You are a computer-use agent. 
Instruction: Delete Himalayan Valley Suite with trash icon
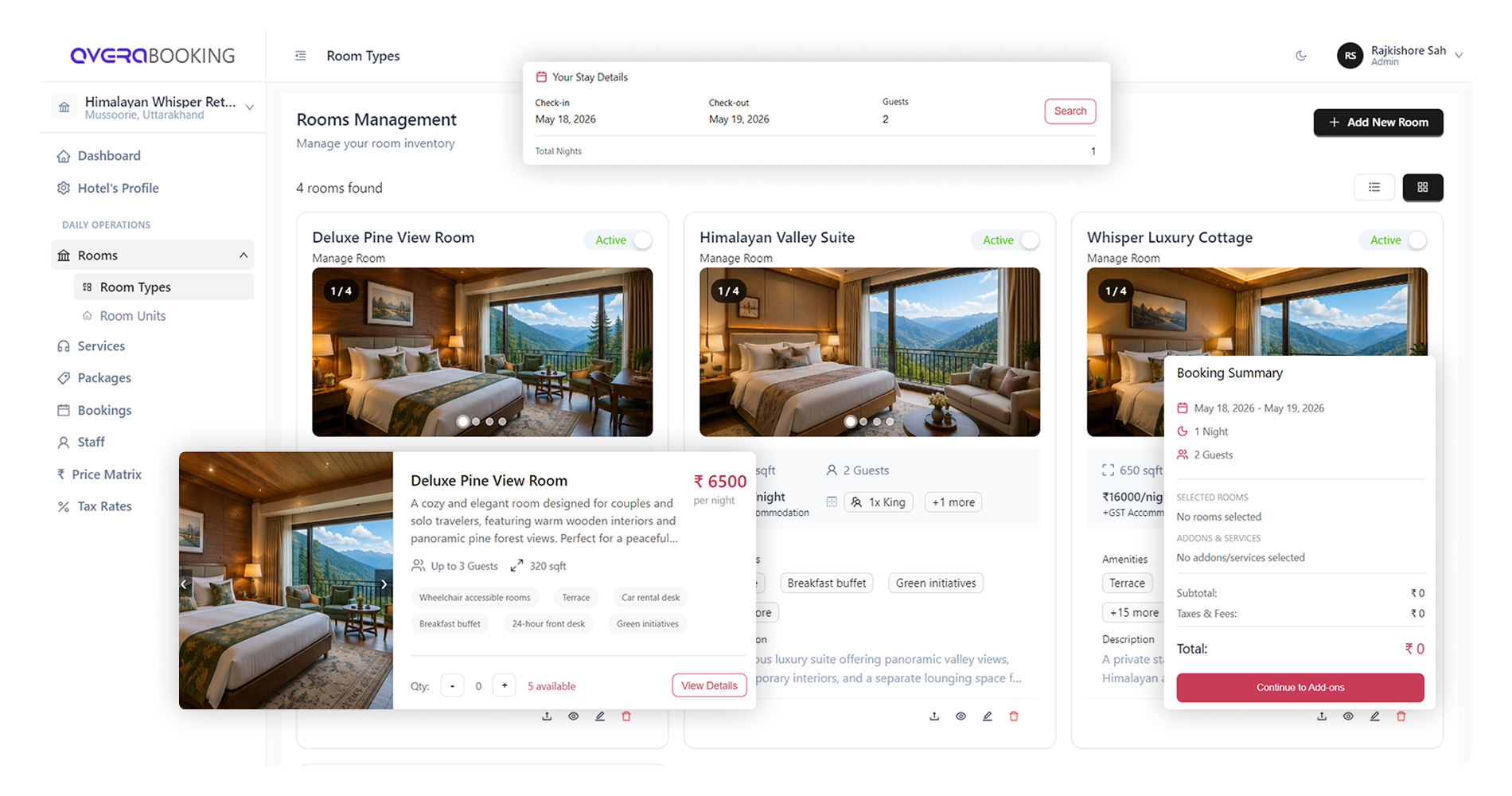(1014, 716)
